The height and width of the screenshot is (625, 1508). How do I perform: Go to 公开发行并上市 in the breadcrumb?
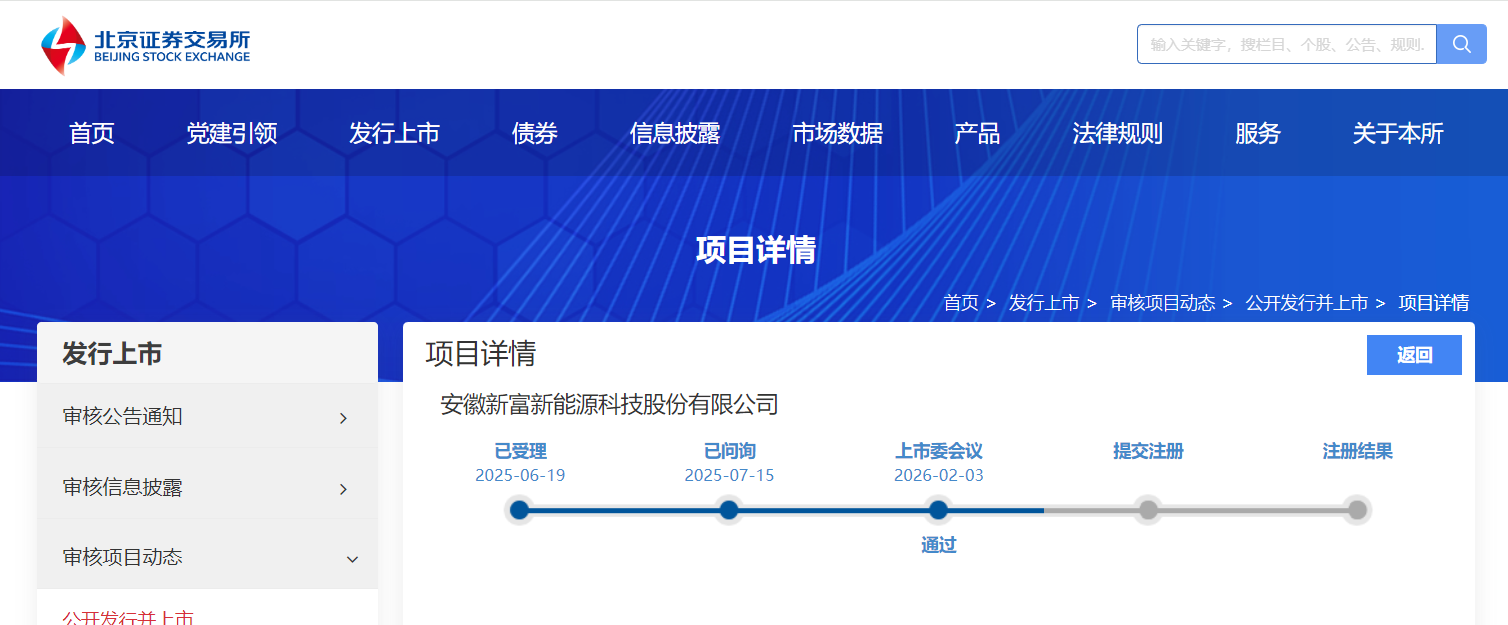click(x=1307, y=303)
